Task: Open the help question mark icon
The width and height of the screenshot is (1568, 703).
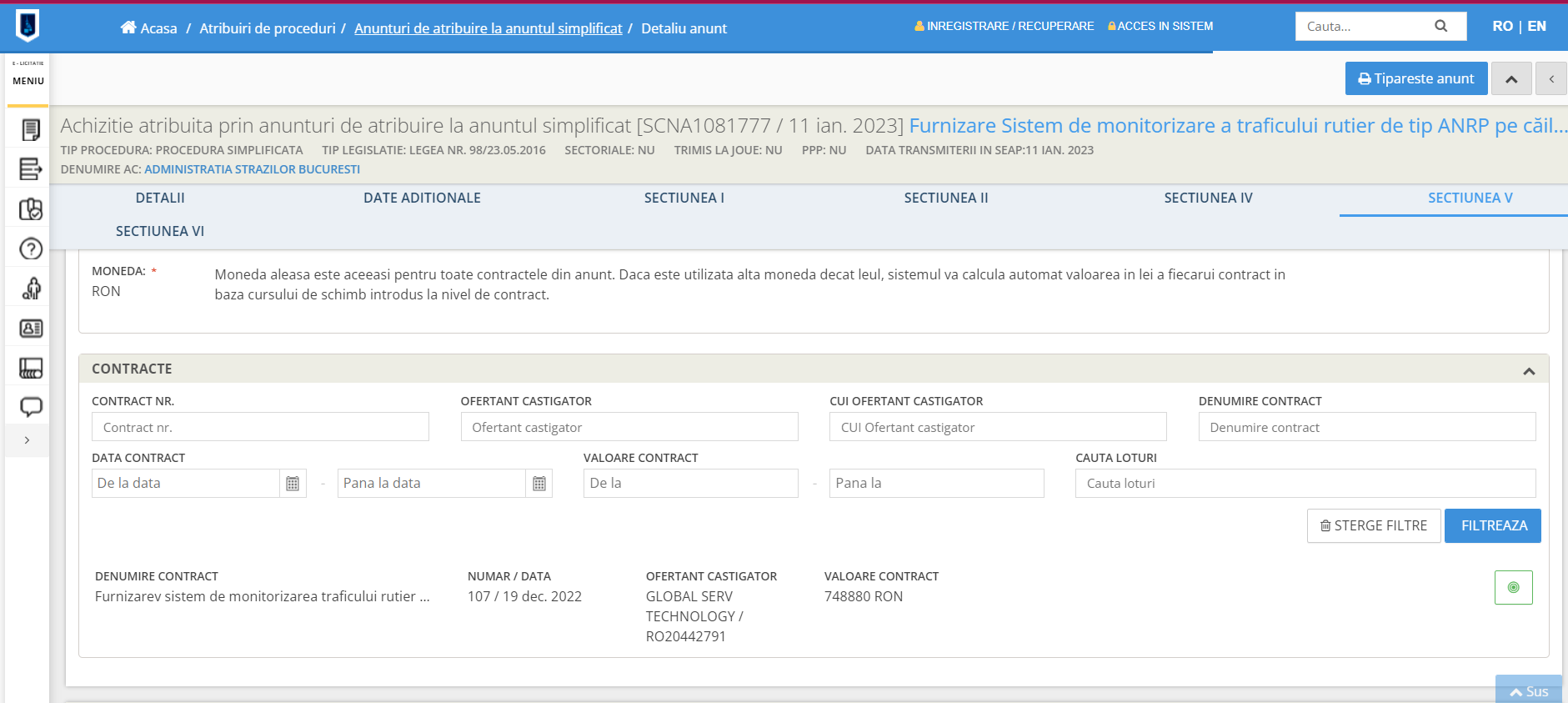Action: (30, 249)
